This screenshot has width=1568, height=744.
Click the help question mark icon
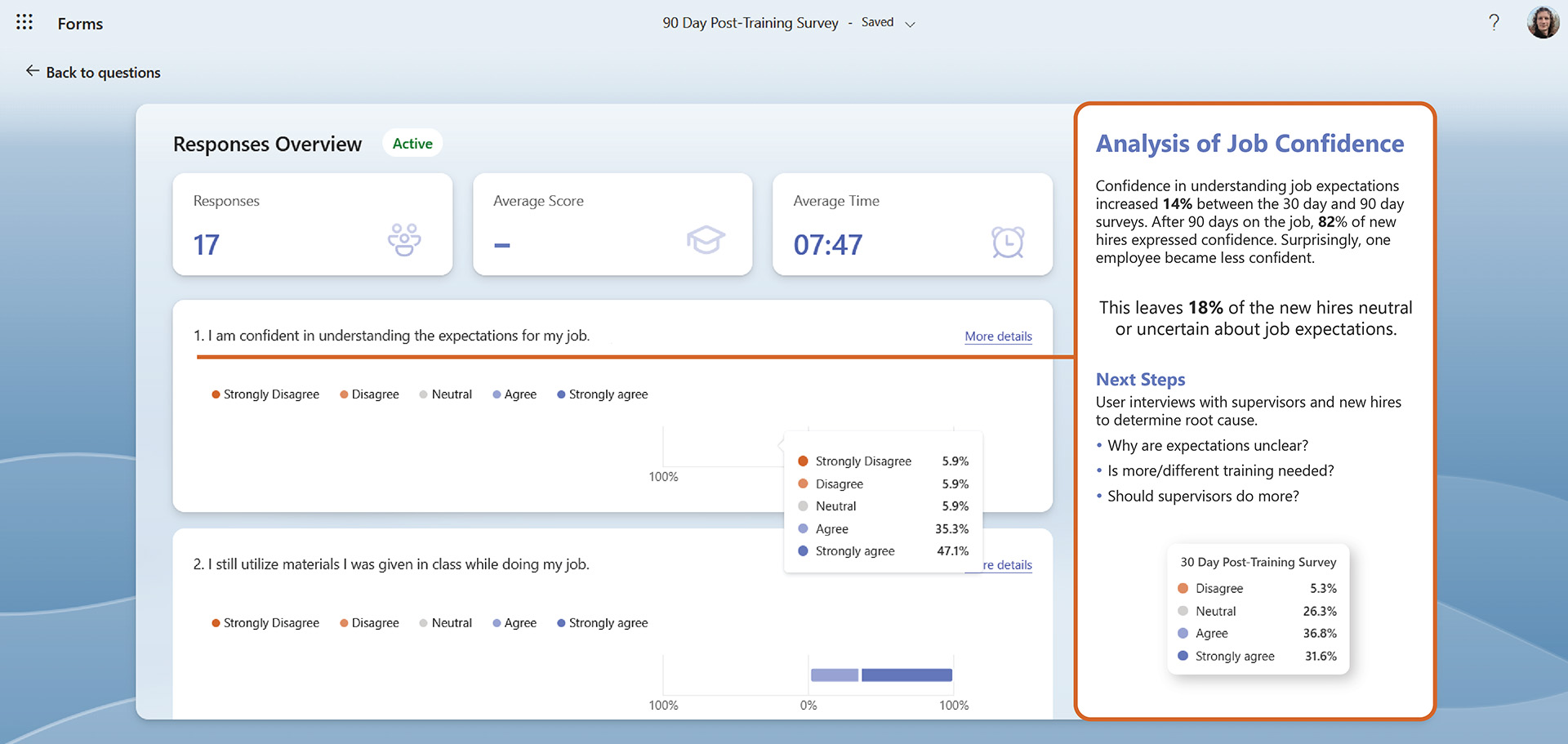tap(1494, 22)
